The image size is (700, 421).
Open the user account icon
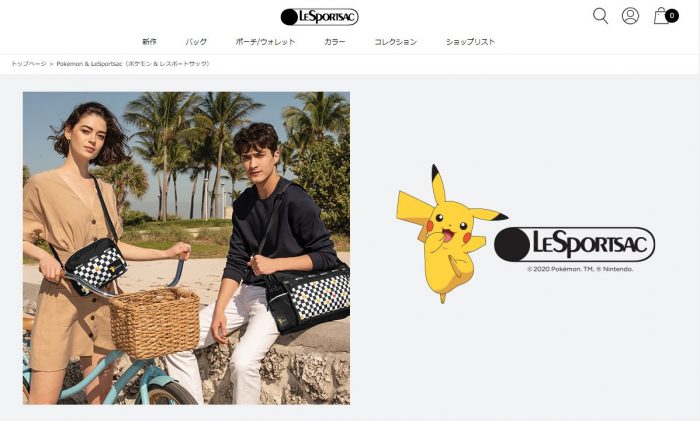tap(630, 16)
